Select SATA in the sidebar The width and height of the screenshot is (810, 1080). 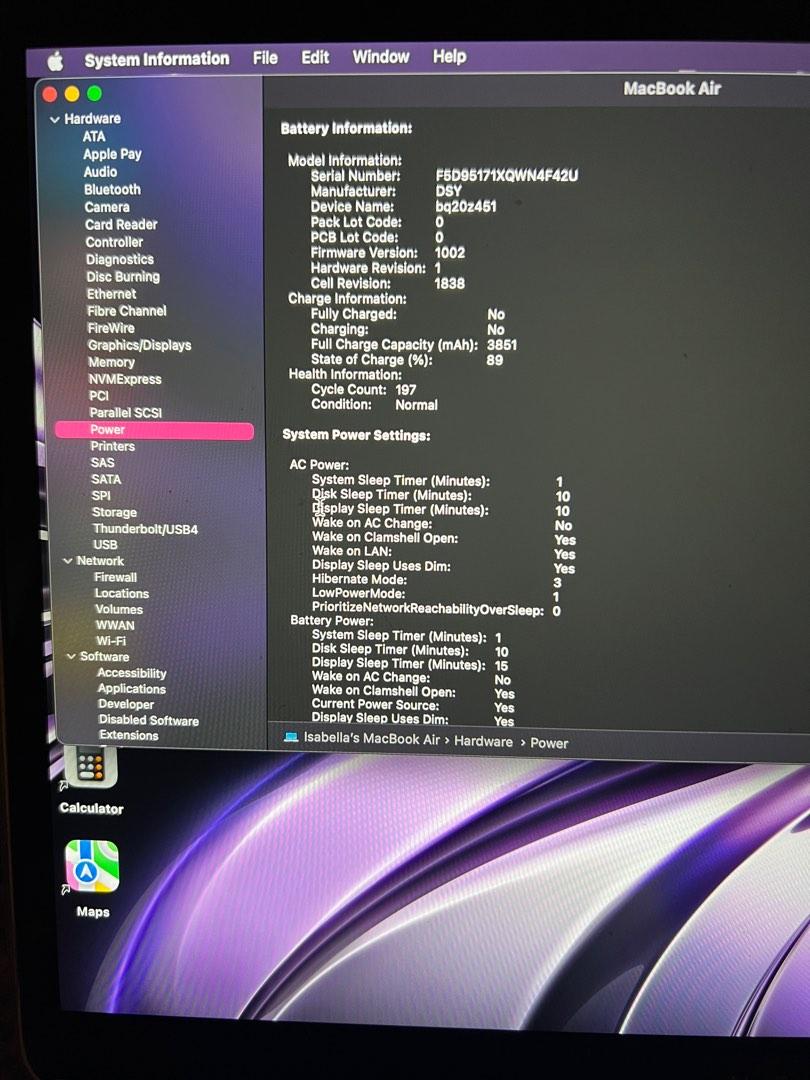106,479
